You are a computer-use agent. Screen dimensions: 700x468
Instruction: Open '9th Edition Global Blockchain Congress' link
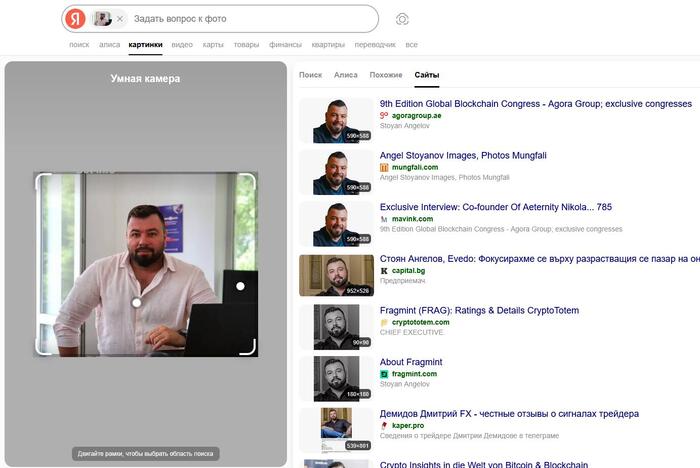[535, 104]
